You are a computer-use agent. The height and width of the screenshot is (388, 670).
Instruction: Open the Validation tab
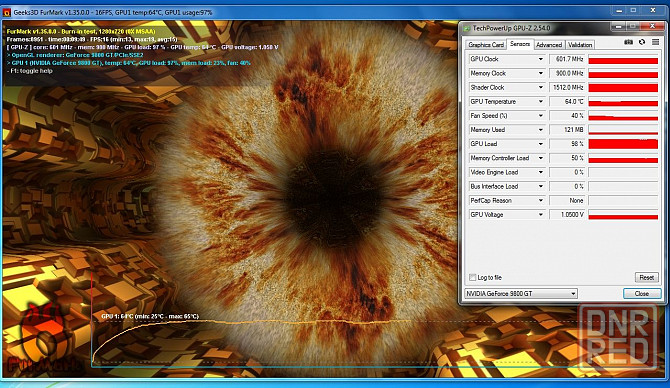click(x=580, y=44)
